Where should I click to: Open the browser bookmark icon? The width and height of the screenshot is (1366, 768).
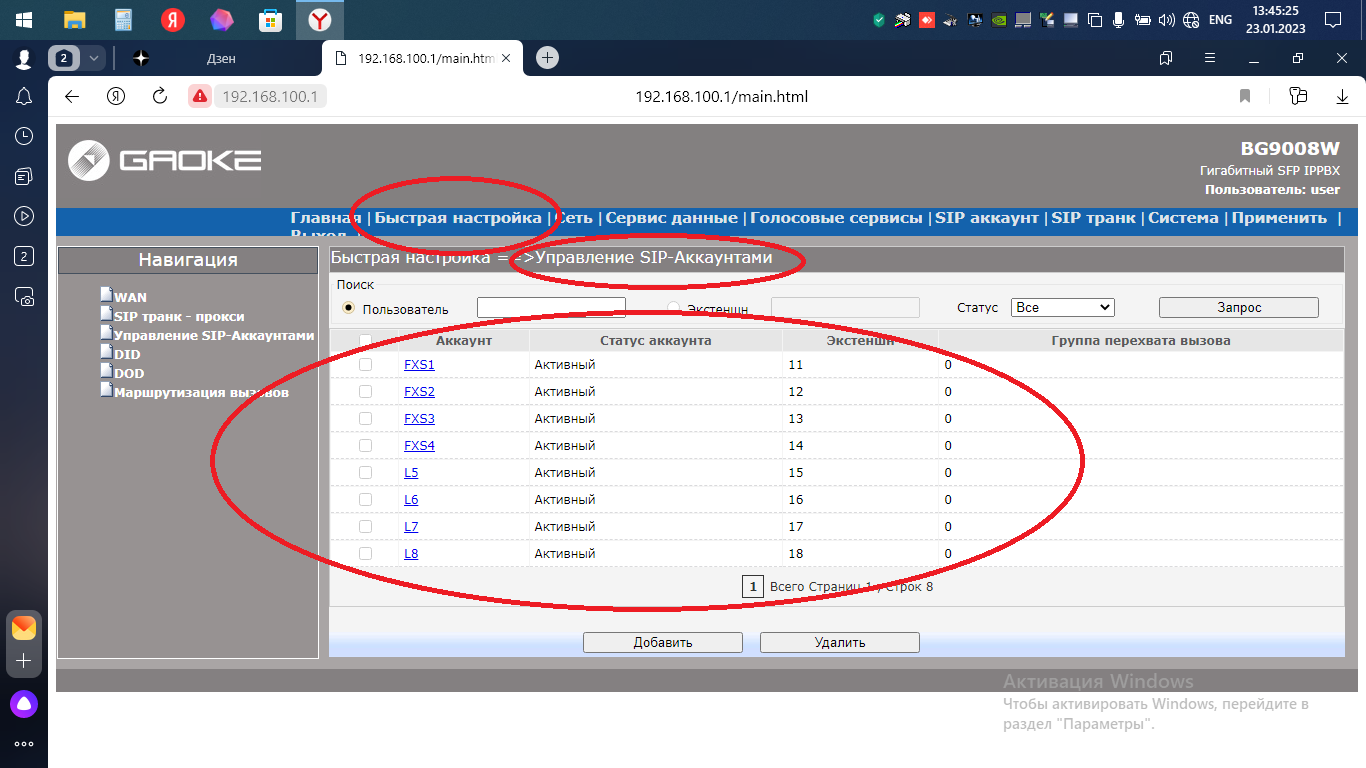point(1245,96)
